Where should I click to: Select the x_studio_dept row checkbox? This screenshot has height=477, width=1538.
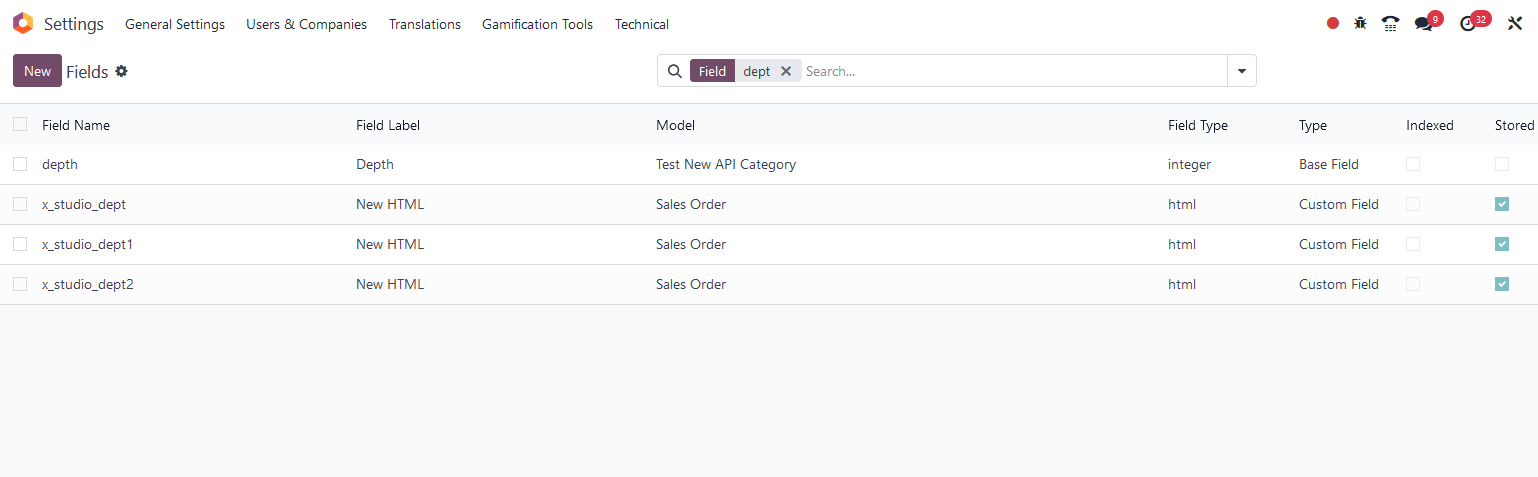20,204
